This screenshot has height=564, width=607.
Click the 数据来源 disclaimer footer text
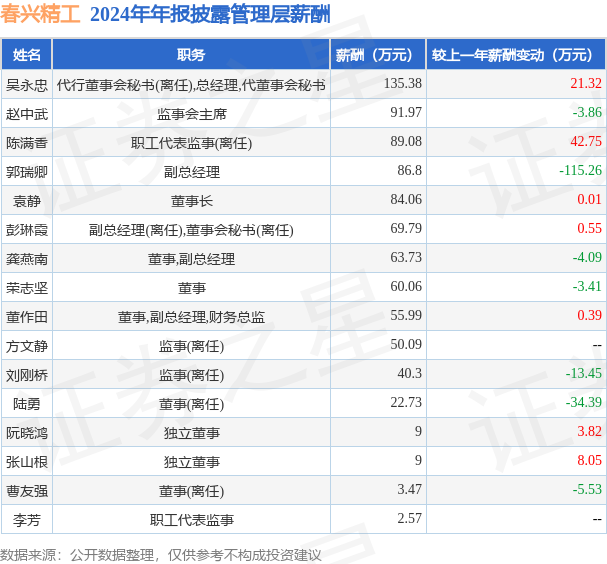coord(161,556)
